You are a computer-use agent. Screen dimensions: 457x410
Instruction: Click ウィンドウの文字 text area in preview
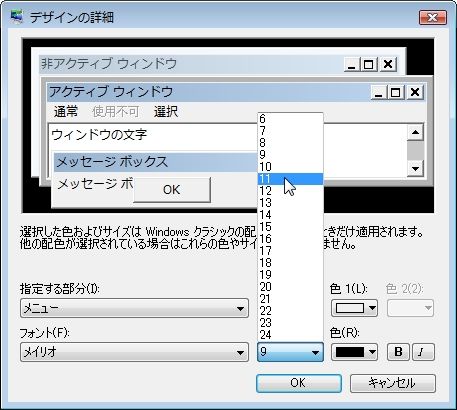coord(99,135)
